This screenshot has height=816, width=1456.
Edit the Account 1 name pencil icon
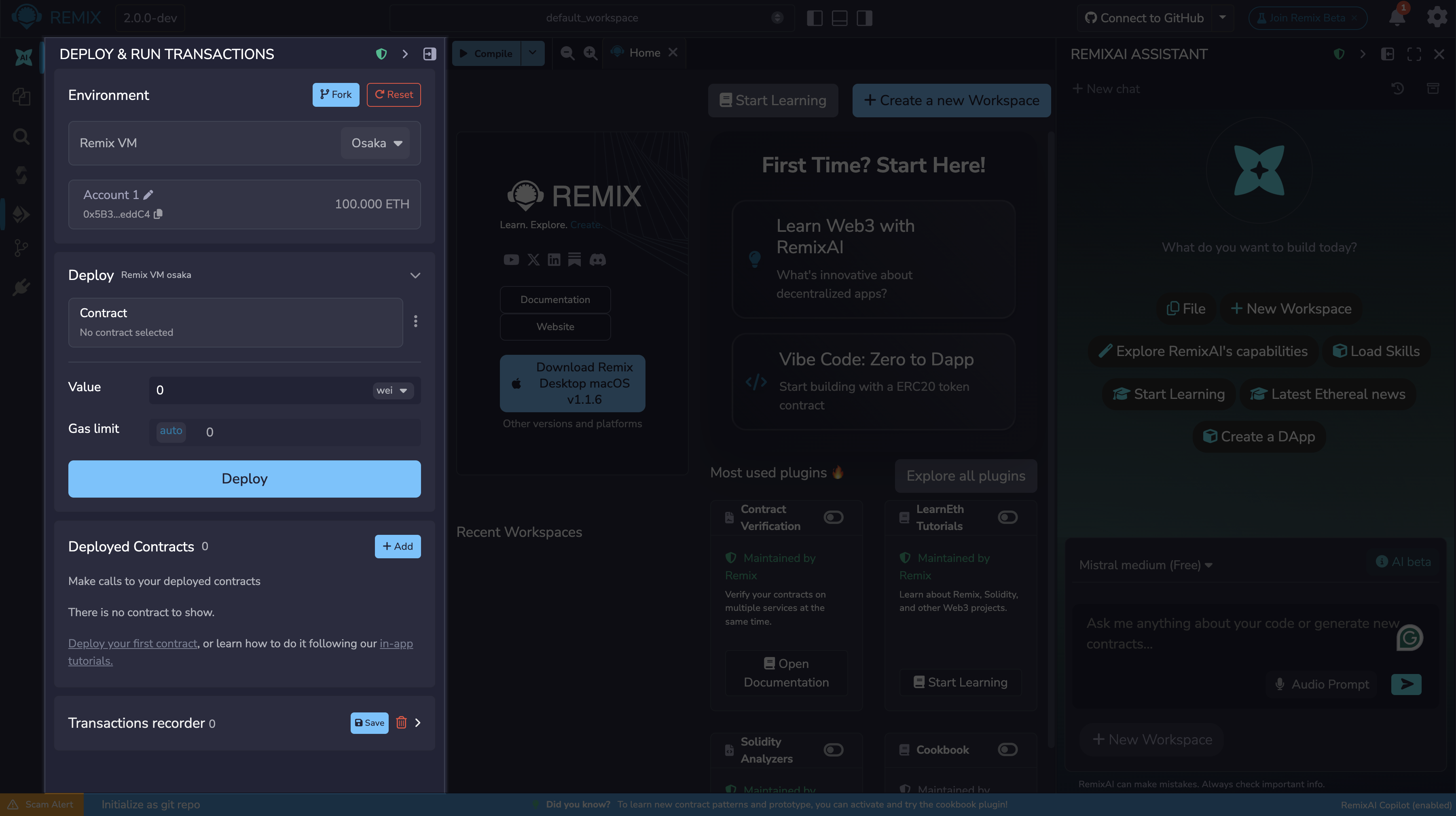point(148,195)
